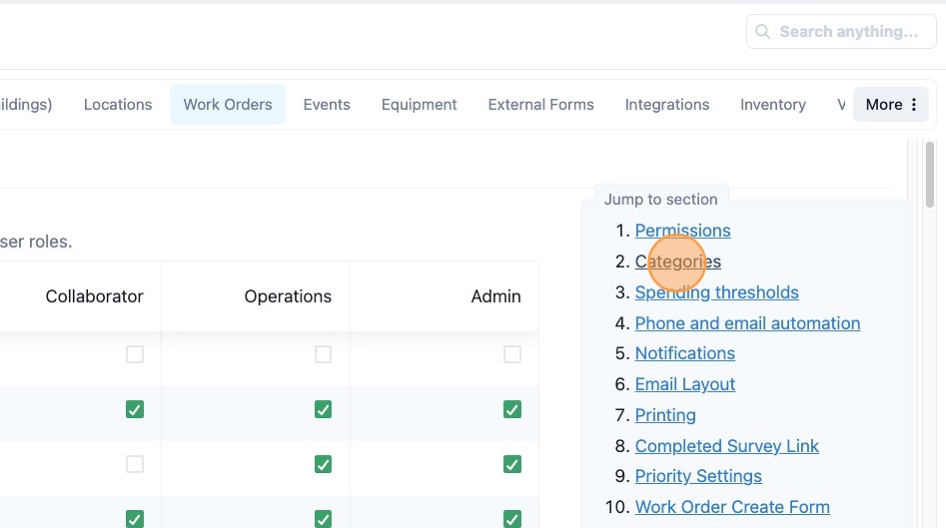946x528 pixels.
Task: Click the Collaborator column header
Action: coord(94,296)
